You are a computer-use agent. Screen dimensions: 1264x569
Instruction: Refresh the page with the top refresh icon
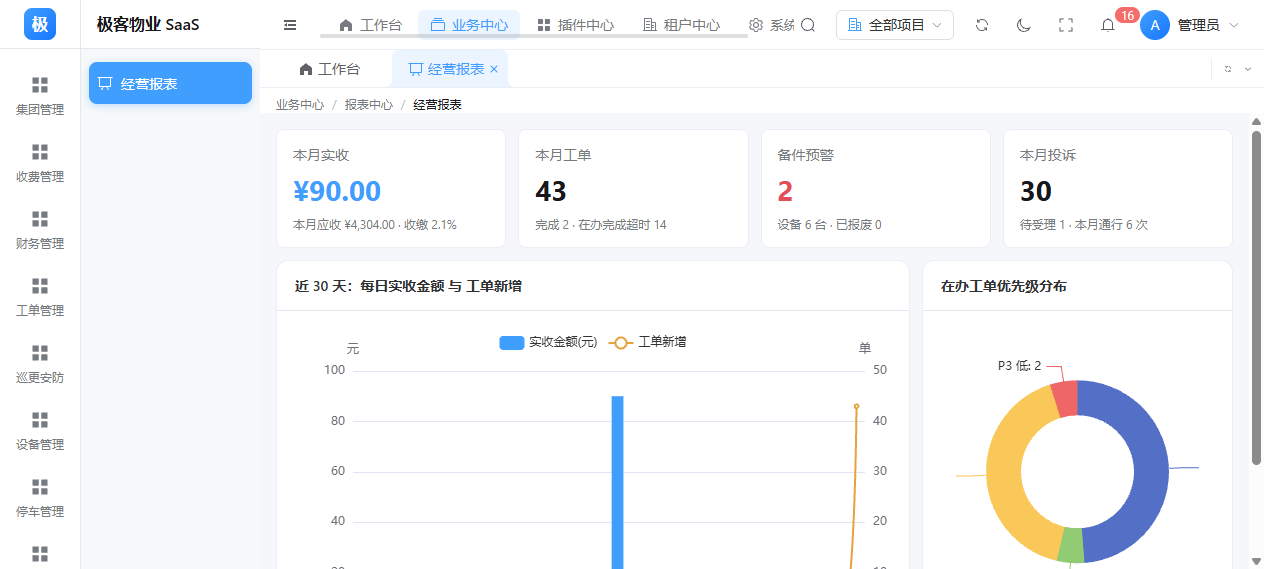(982, 25)
